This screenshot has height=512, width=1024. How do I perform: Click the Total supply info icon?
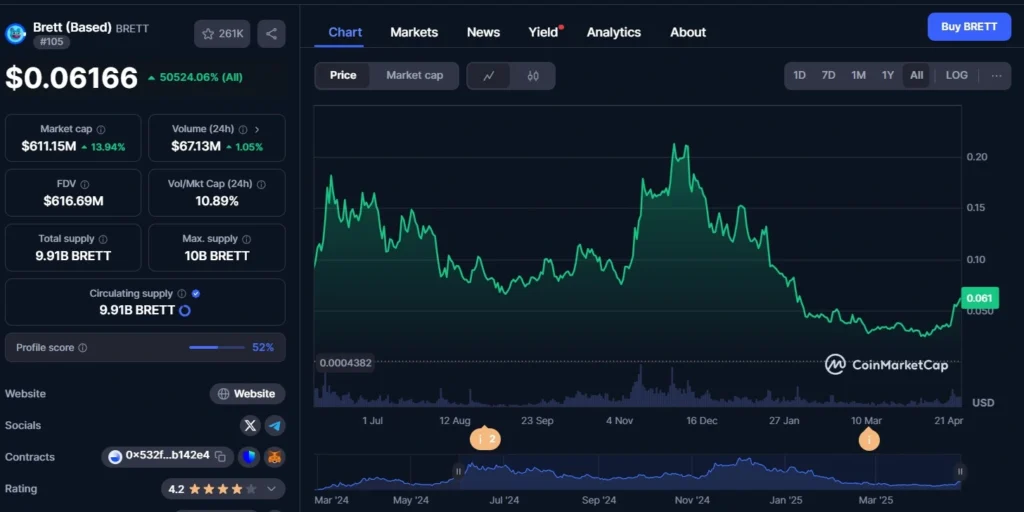tap(103, 239)
